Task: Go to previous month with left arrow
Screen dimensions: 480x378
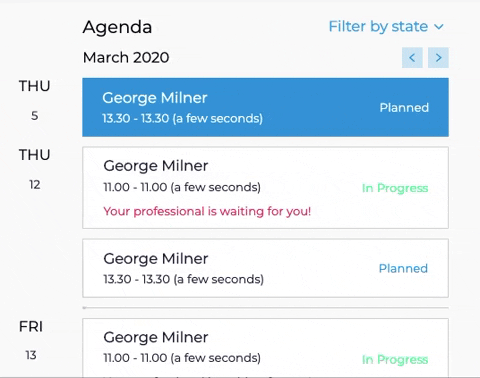Action: tap(412, 58)
